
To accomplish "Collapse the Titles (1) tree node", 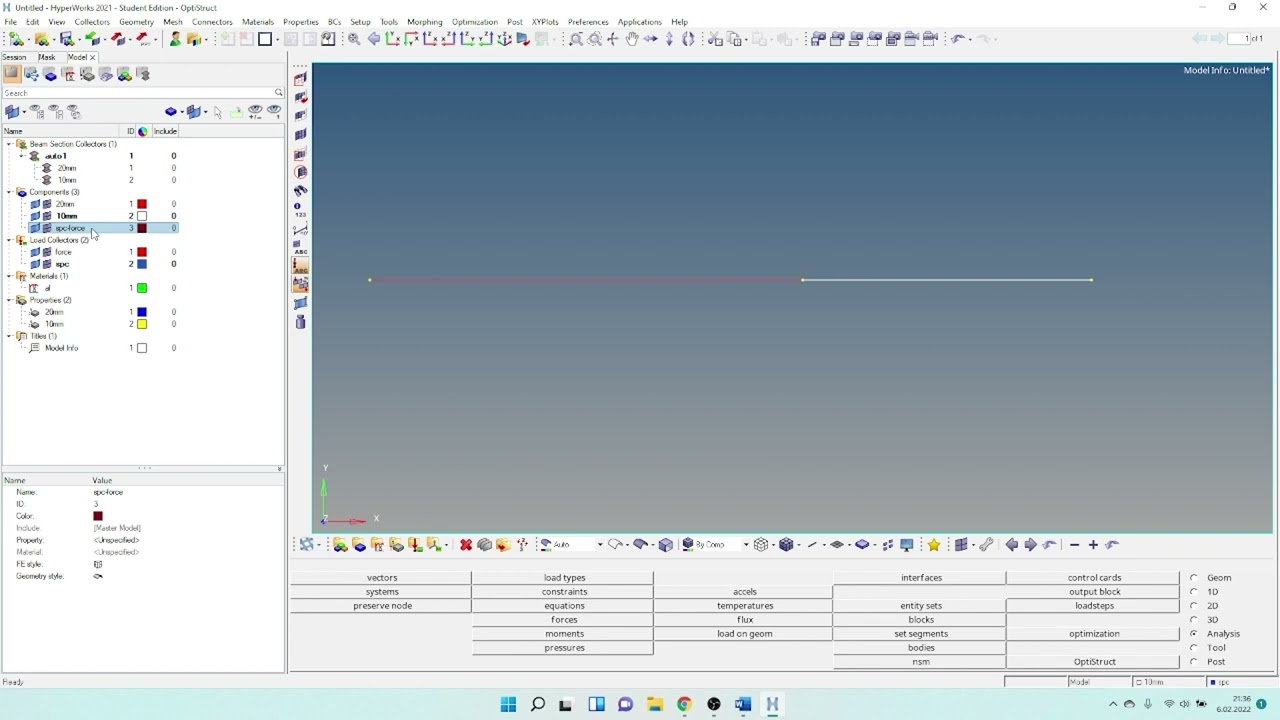I will click(9, 336).
